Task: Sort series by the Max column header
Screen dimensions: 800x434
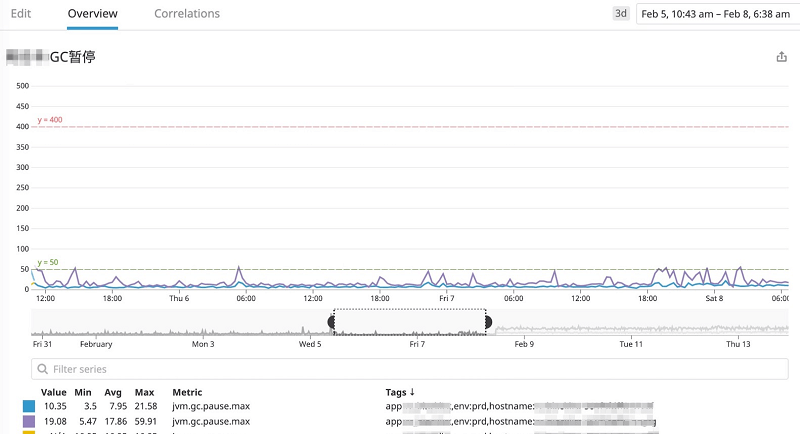Action: pyautogui.click(x=144, y=392)
